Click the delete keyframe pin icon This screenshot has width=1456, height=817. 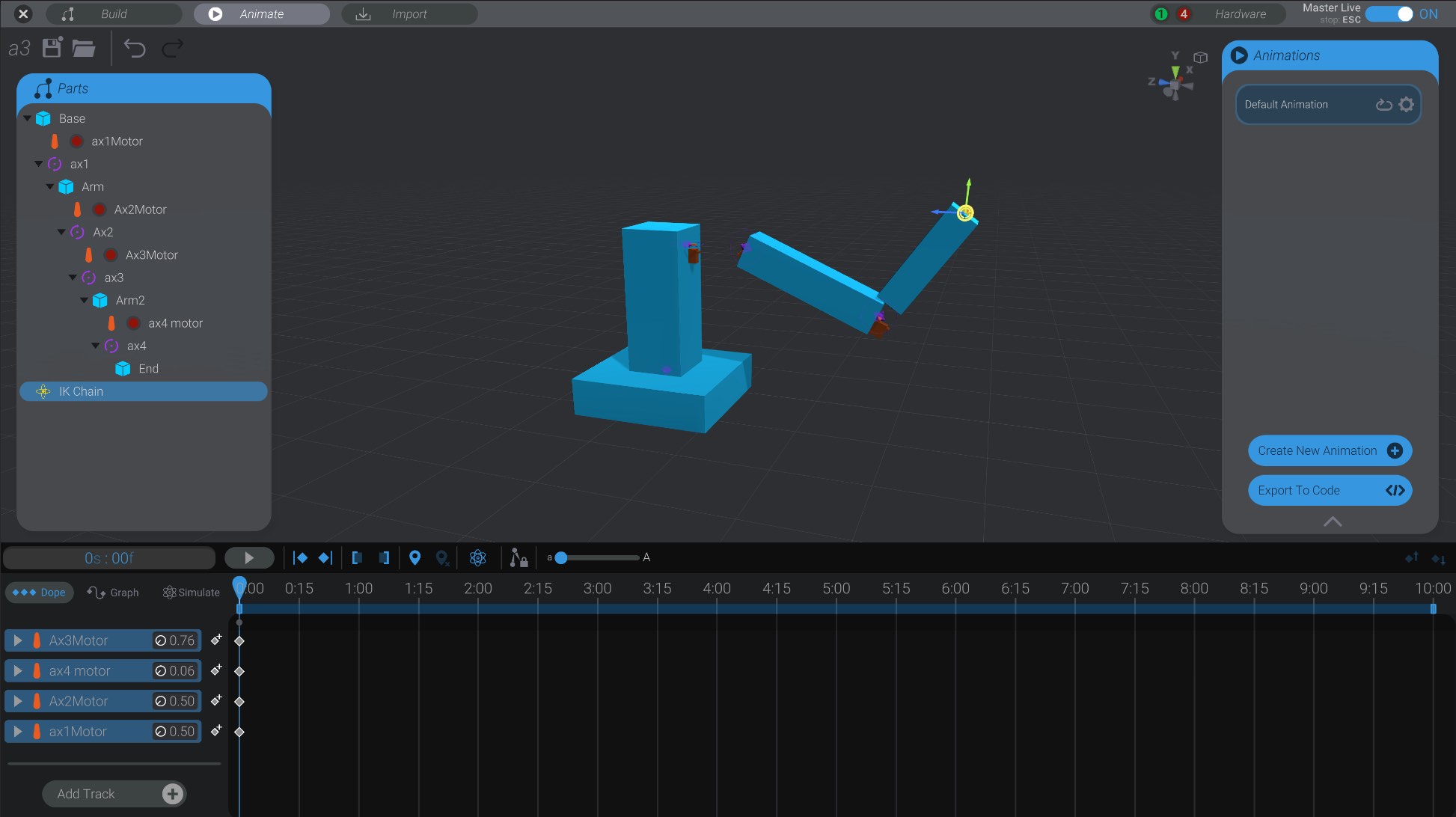click(442, 557)
